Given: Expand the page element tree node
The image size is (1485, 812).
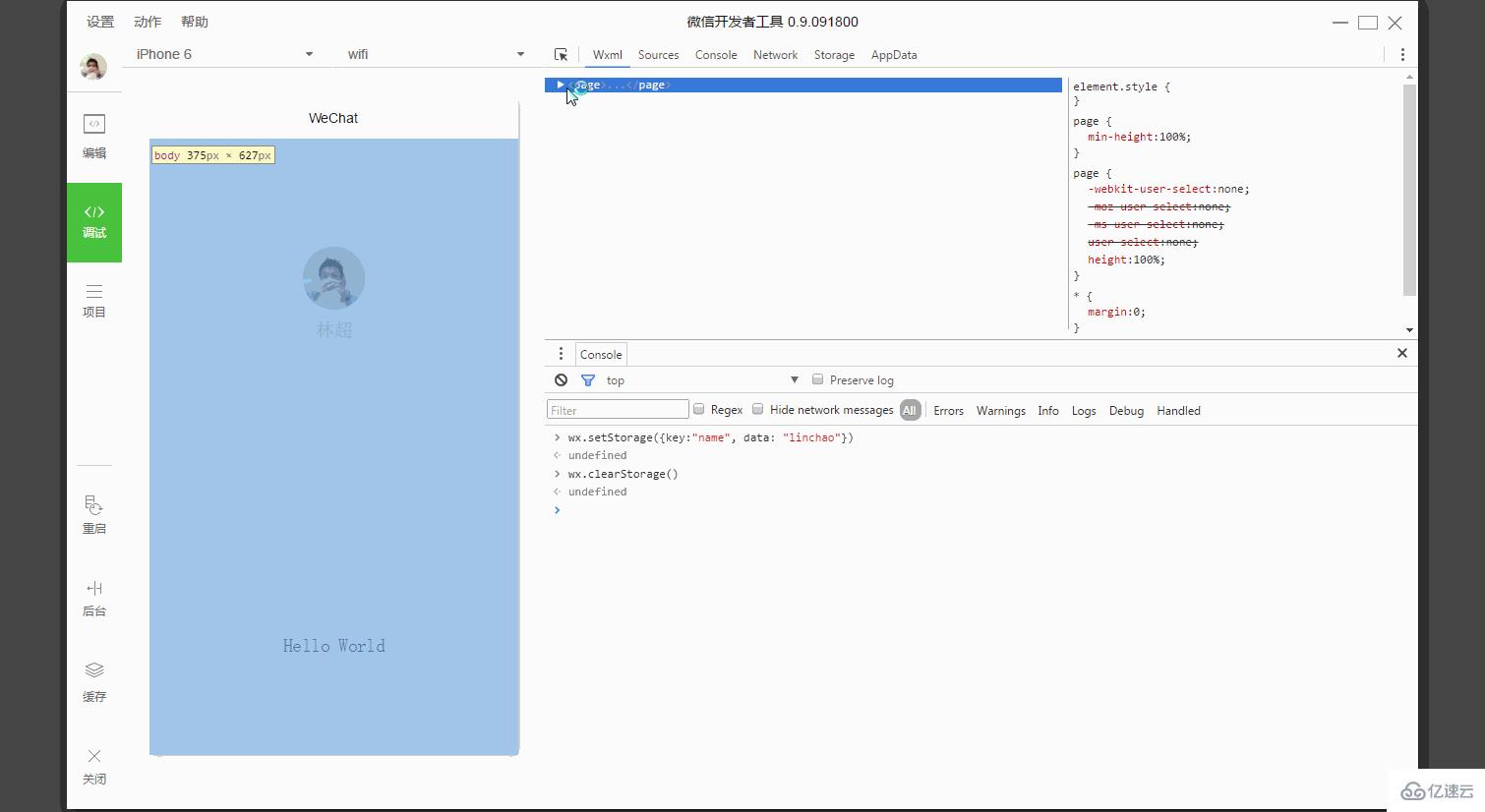Looking at the screenshot, I should pos(560,85).
